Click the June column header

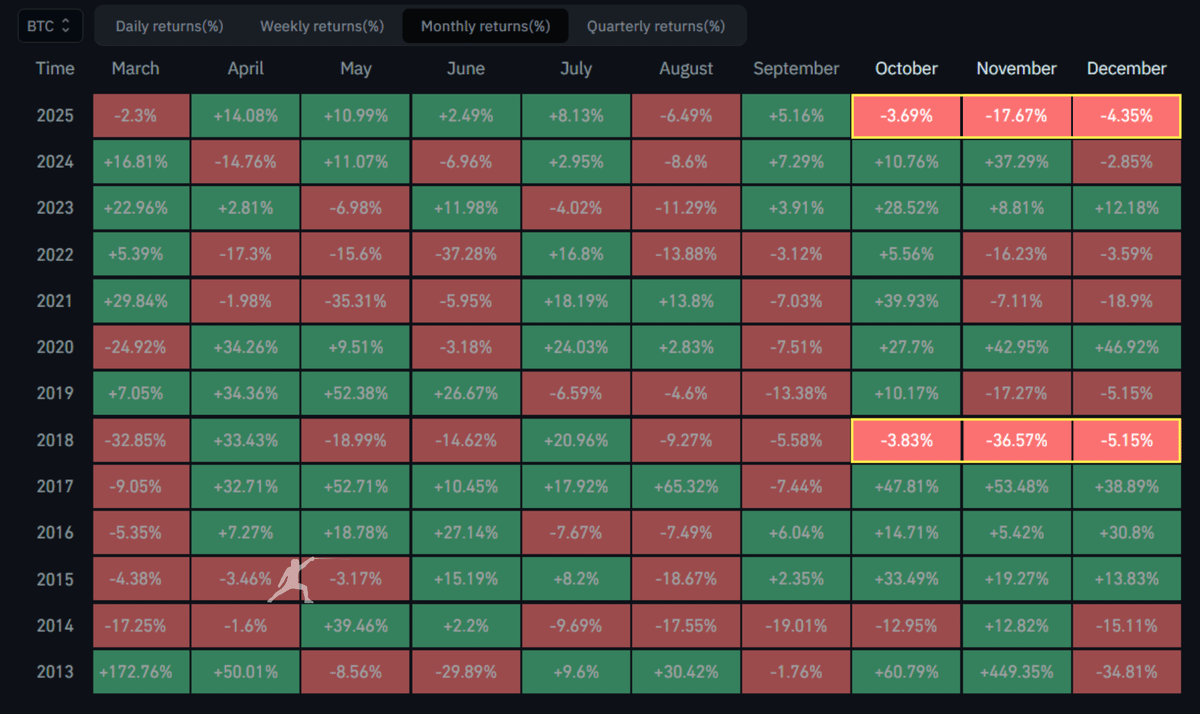[466, 68]
